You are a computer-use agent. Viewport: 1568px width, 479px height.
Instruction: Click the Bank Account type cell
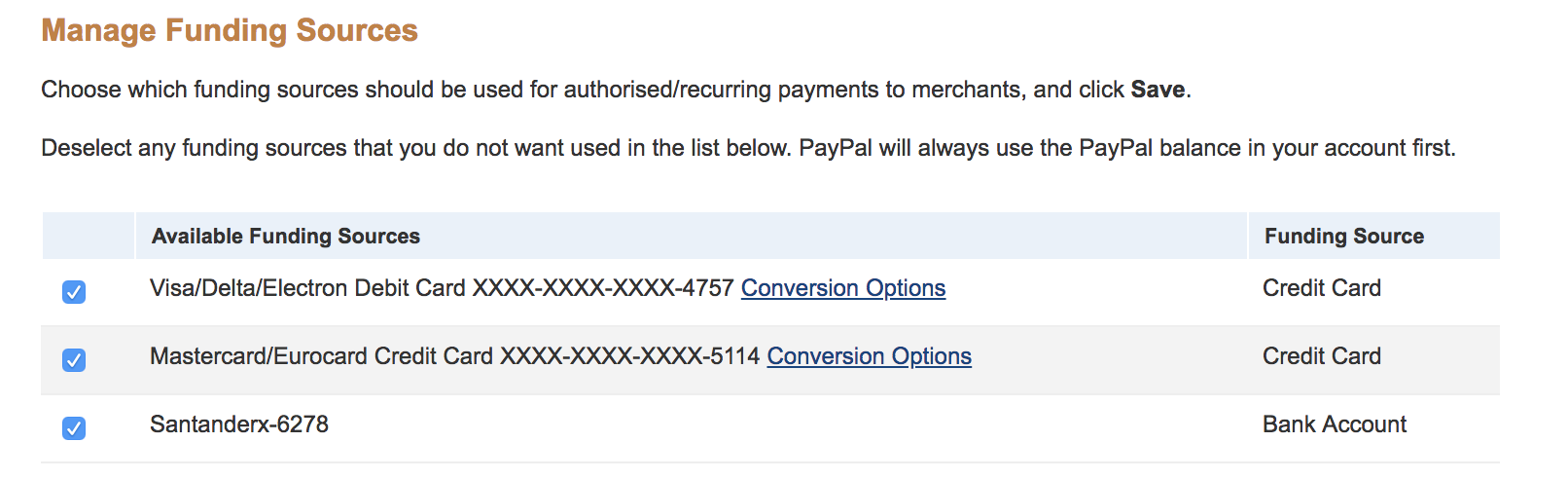pos(1334,425)
